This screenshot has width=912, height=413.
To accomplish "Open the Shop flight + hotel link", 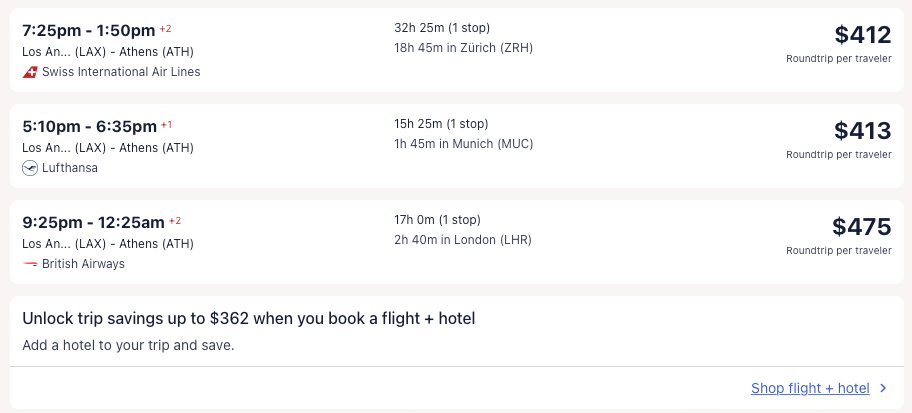I will pos(810,388).
